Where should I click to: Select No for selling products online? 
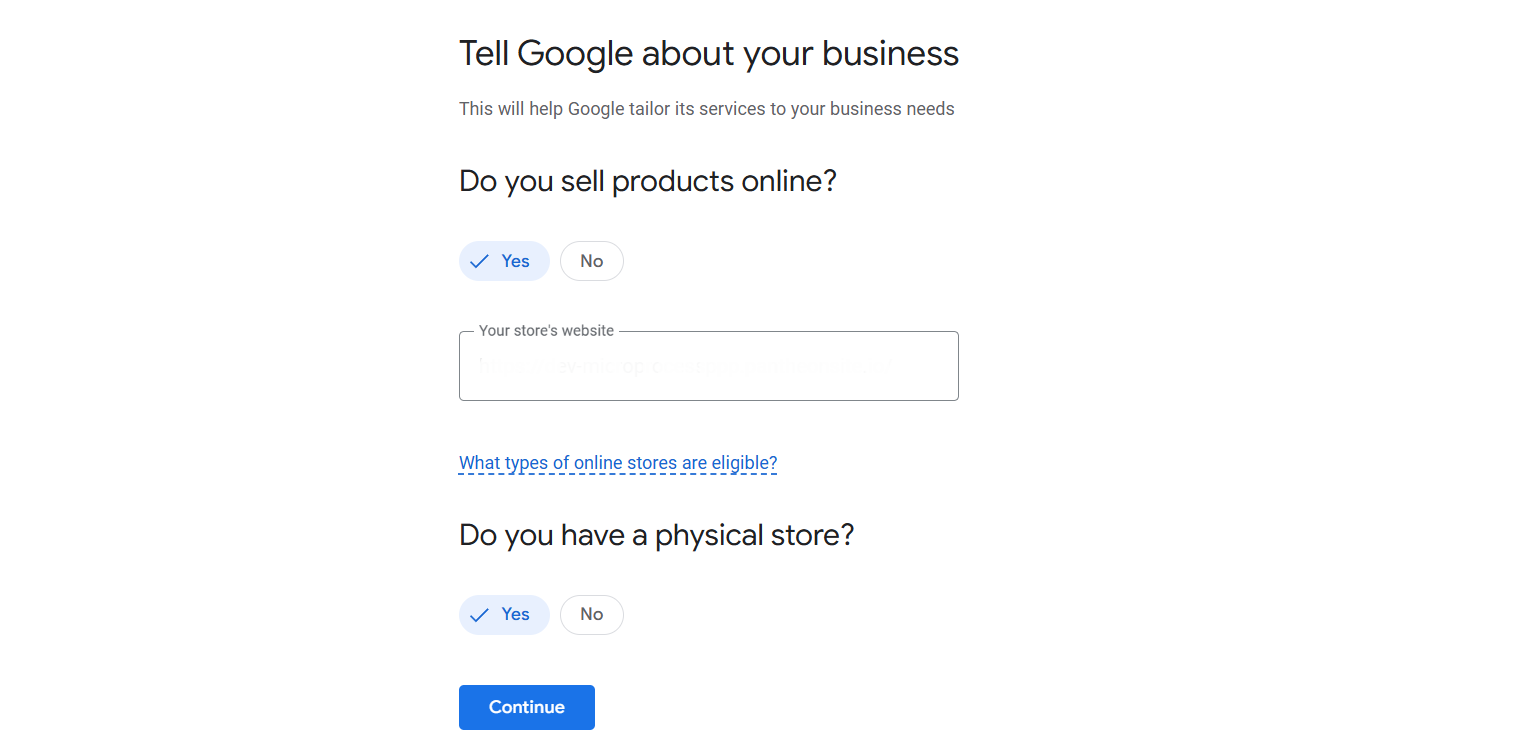591,261
